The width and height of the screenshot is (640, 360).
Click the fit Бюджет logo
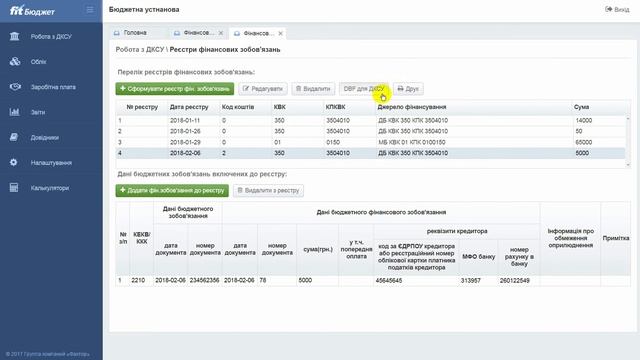(x=32, y=11)
